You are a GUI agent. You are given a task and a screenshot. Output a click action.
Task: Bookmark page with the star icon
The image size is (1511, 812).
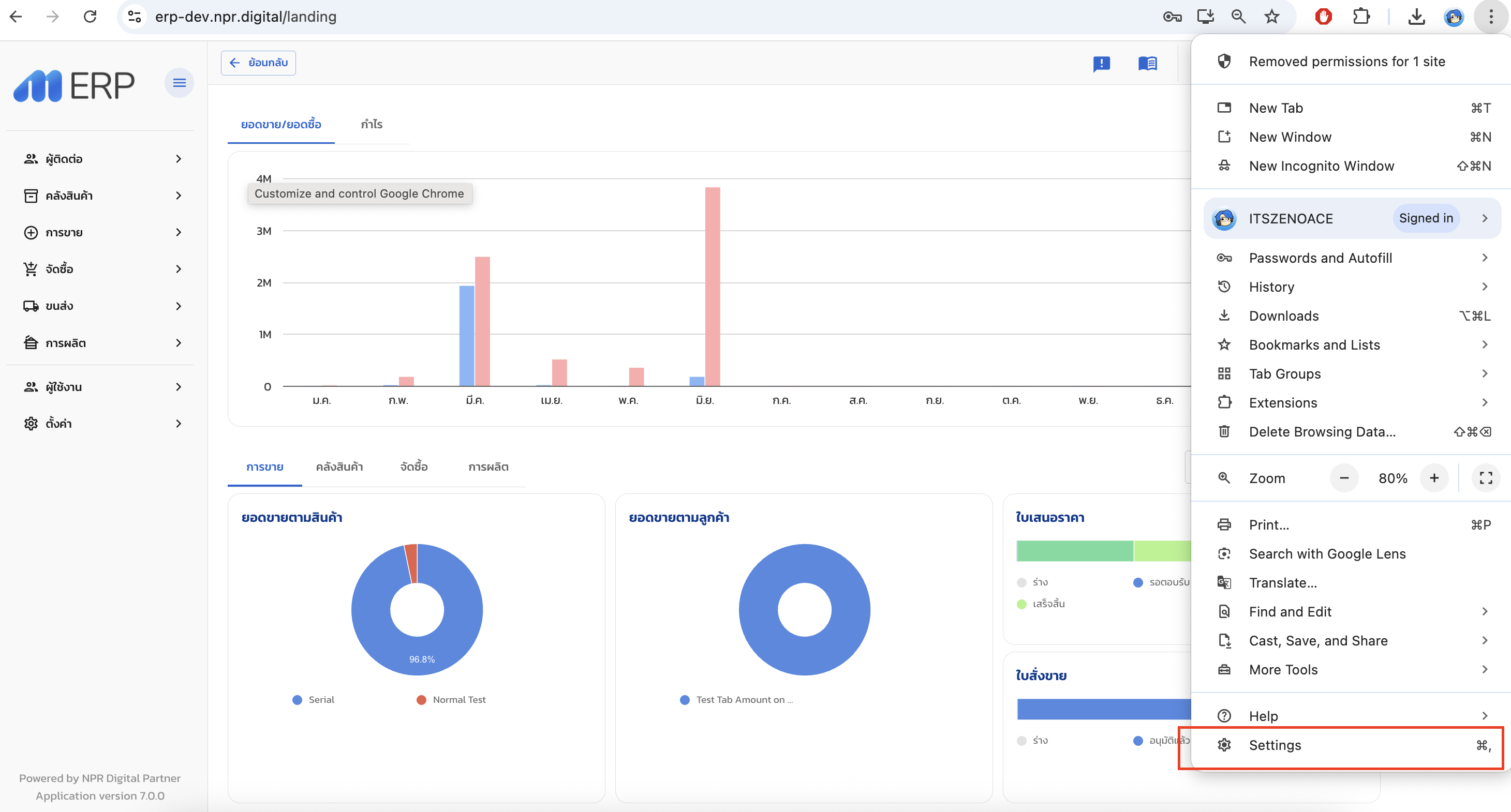click(1271, 17)
